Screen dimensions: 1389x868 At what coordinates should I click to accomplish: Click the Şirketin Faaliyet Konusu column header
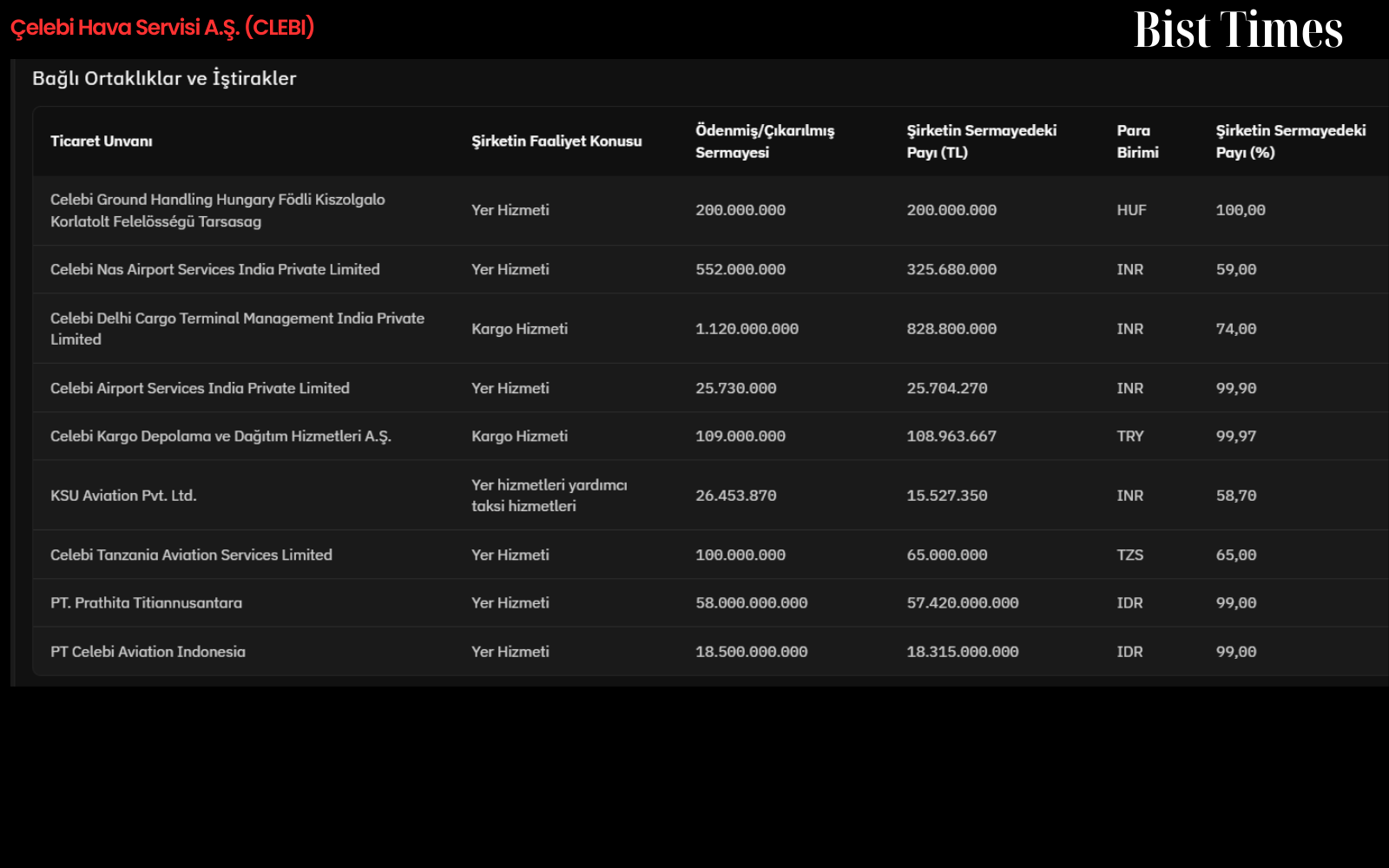[556, 141]
